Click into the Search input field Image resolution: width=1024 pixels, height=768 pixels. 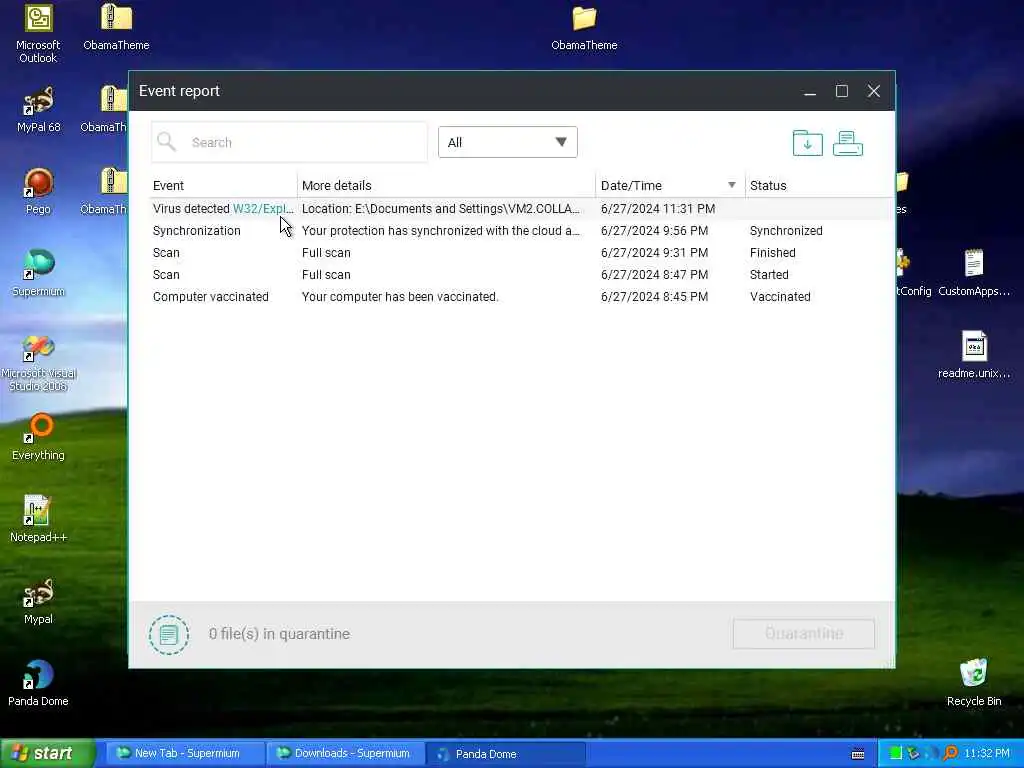point(289,142)
